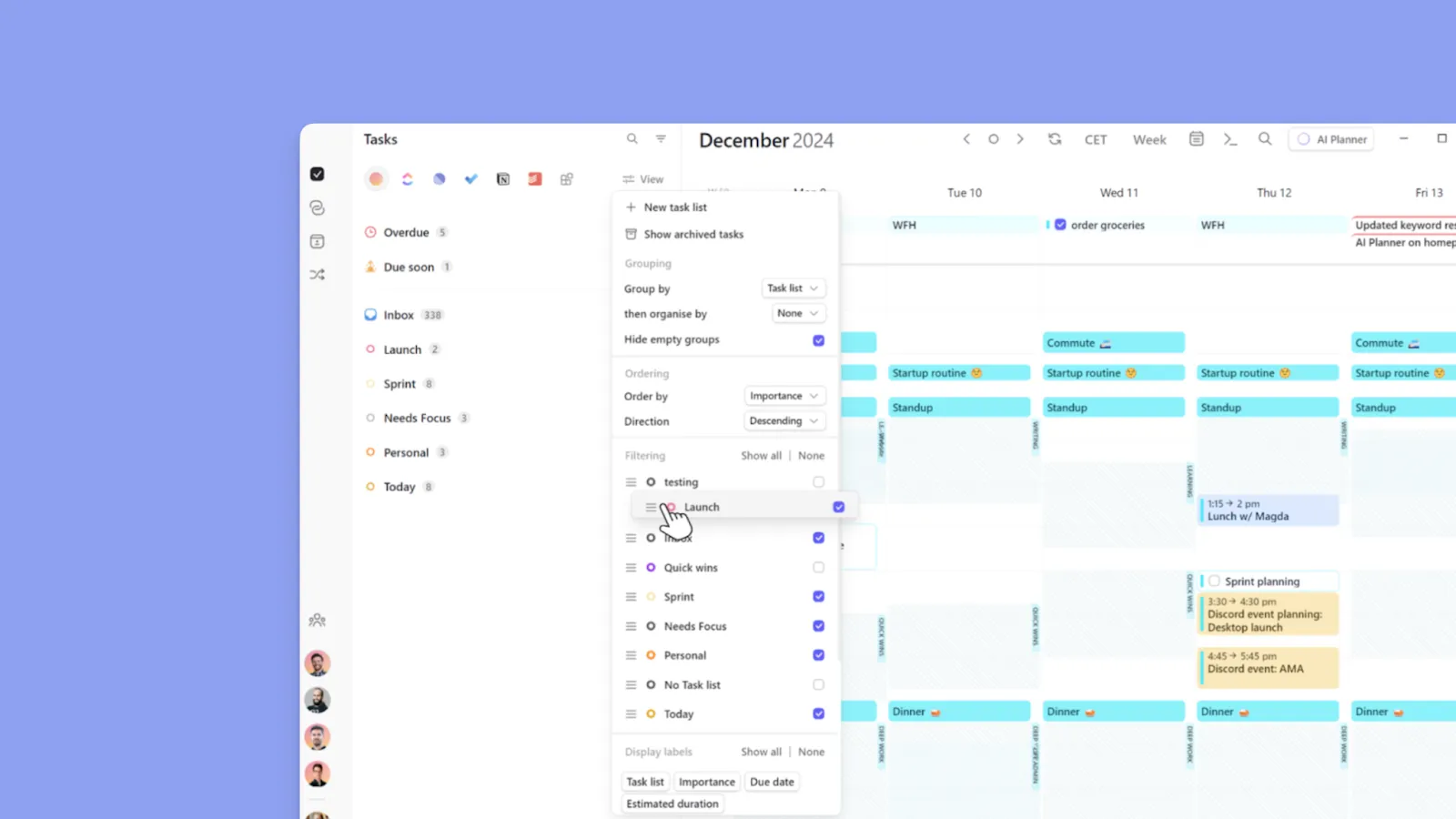Select the Microsoft To Do checkmark icon
The image size is (1456, 819).
471,178
